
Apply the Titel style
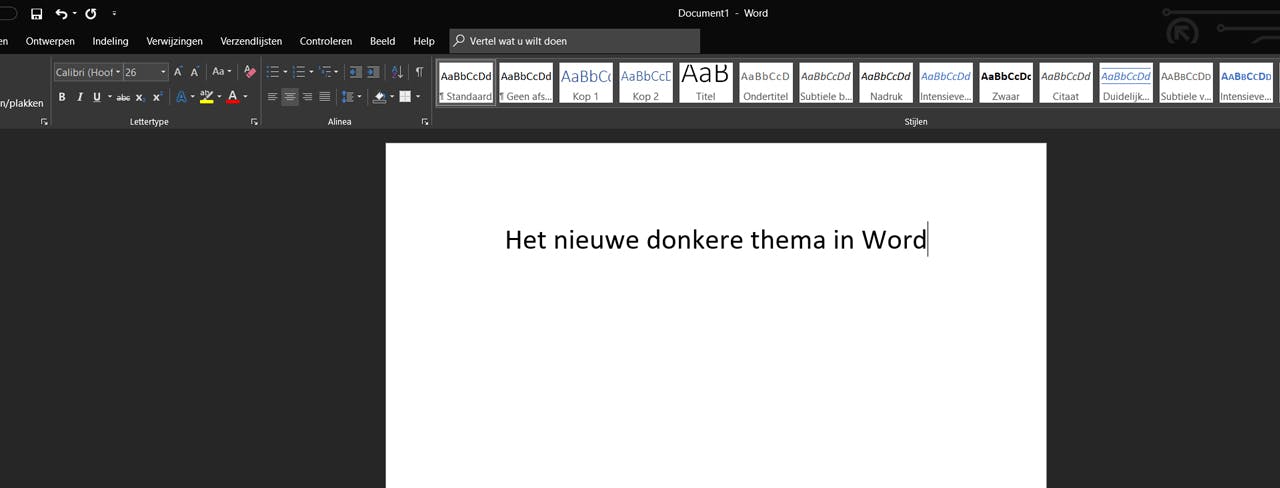(706, 83)
